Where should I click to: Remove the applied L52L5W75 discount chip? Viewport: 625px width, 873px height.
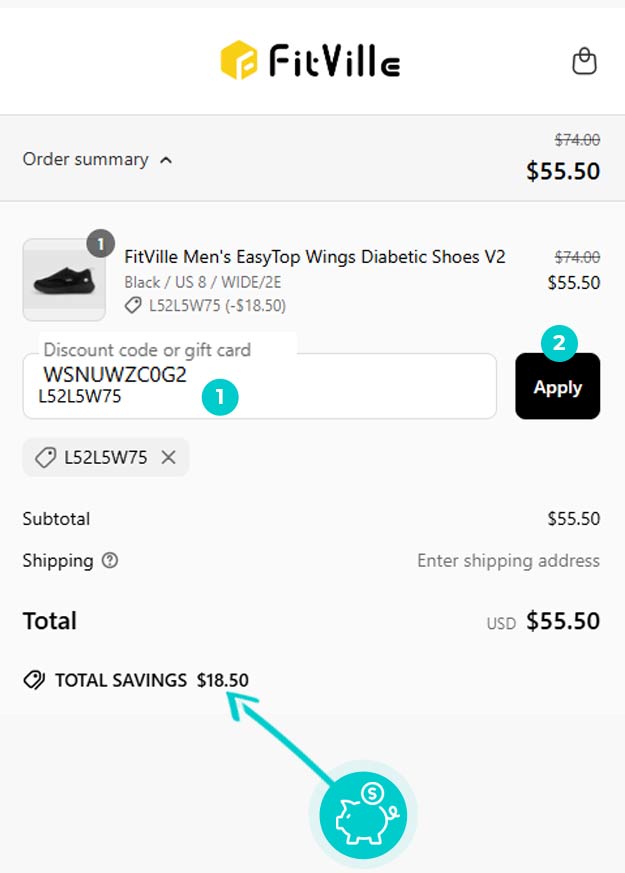pyautogui.click(x=169, y=458)
